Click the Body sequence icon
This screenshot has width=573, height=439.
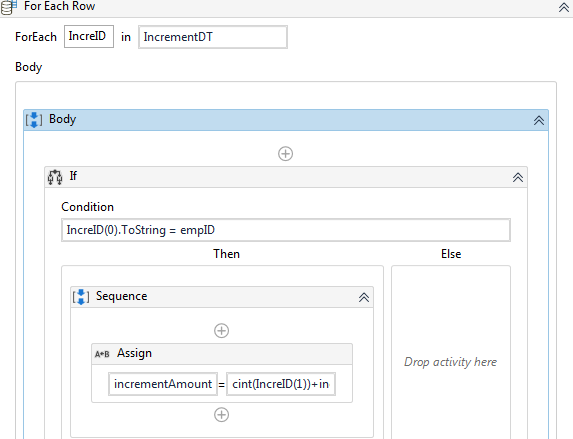(x=34, y=120)
